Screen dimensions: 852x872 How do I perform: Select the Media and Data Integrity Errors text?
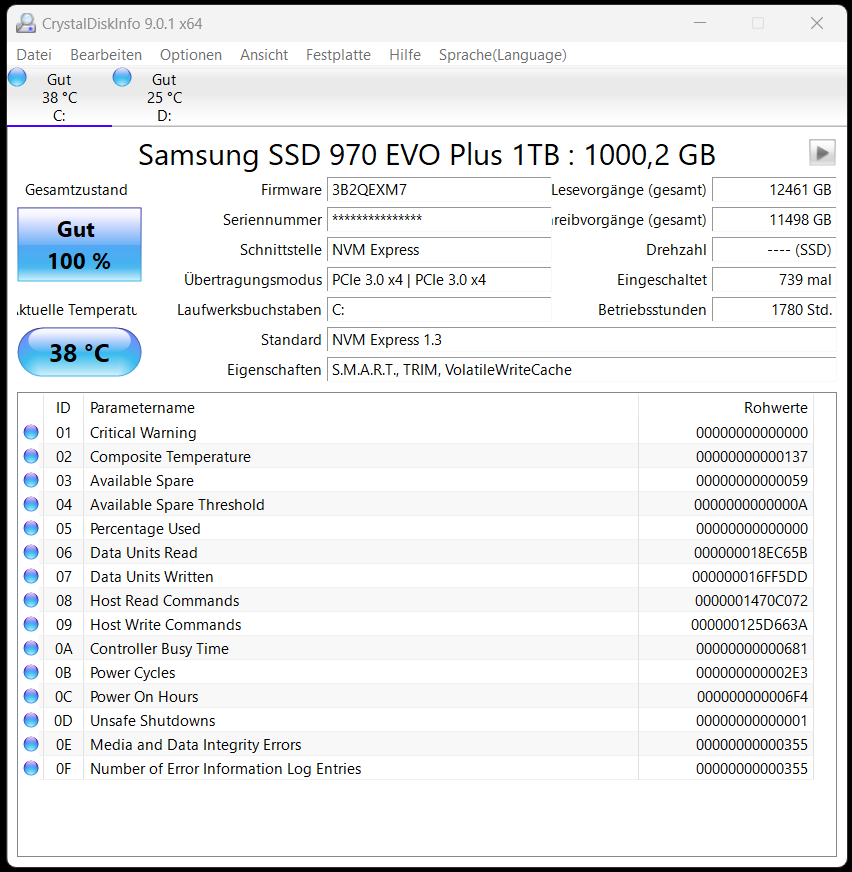pyautogui.click(x=195, y=744)
